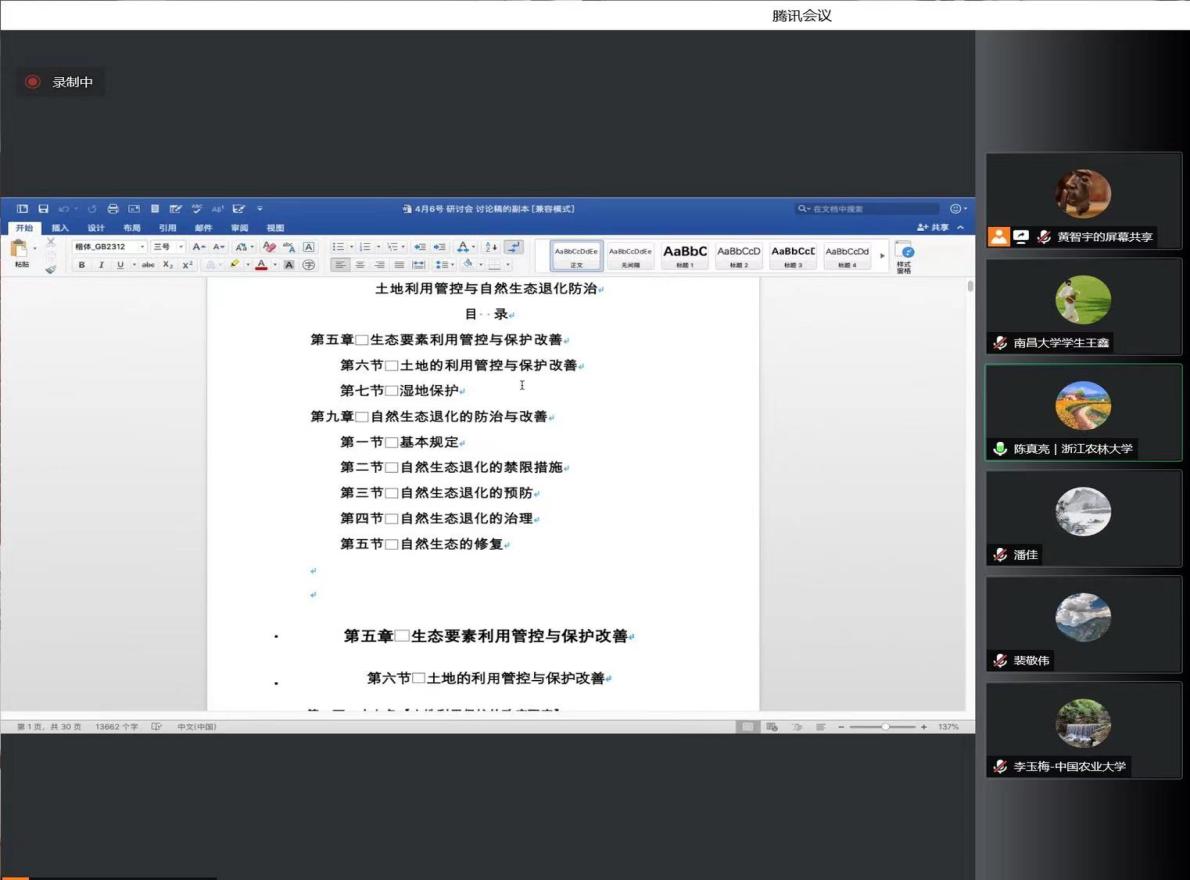
Task: Open the font size dropdown 三号
Action: coord(167,247)
